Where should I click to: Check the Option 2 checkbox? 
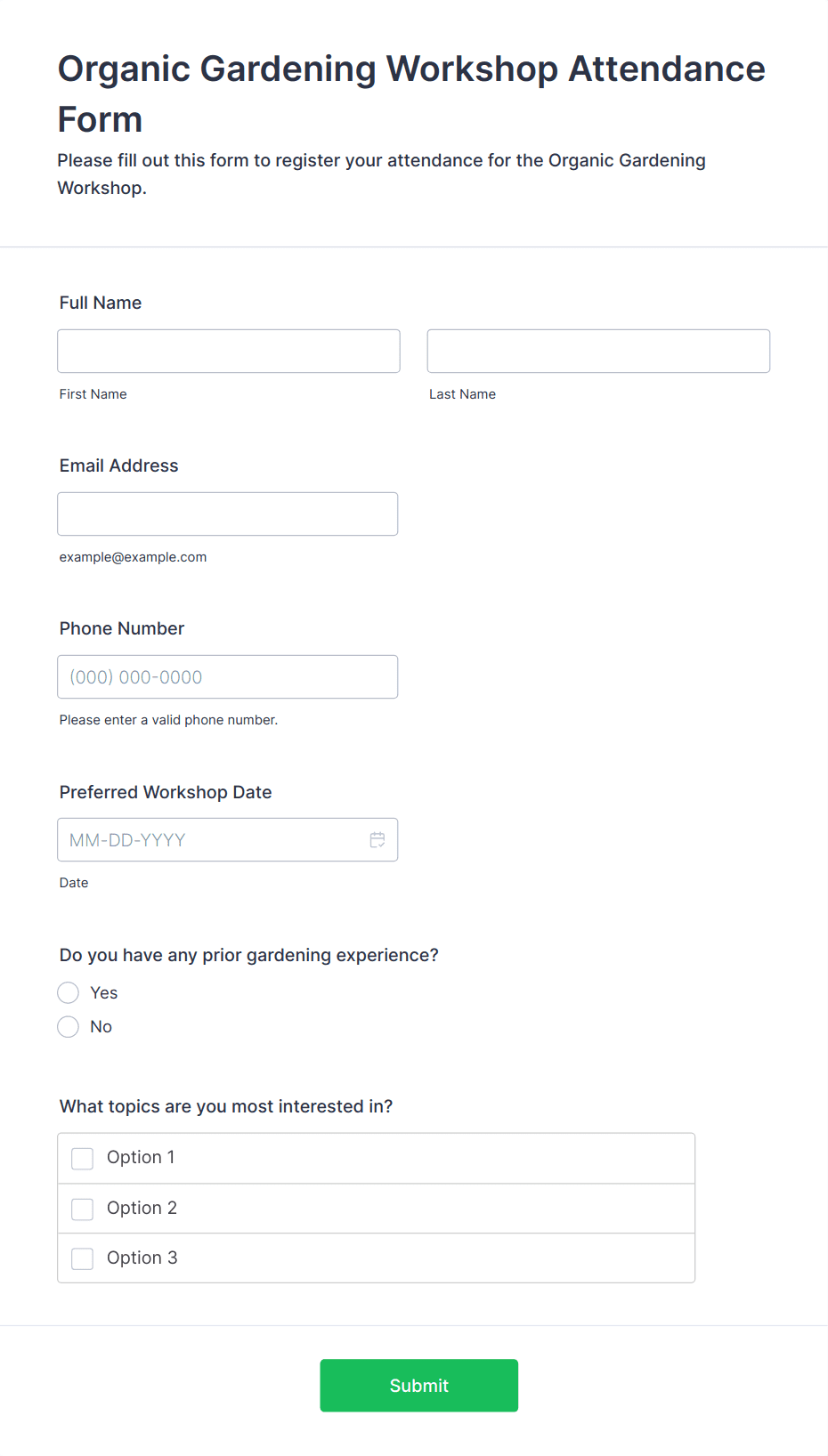[x=83, y=1209]
